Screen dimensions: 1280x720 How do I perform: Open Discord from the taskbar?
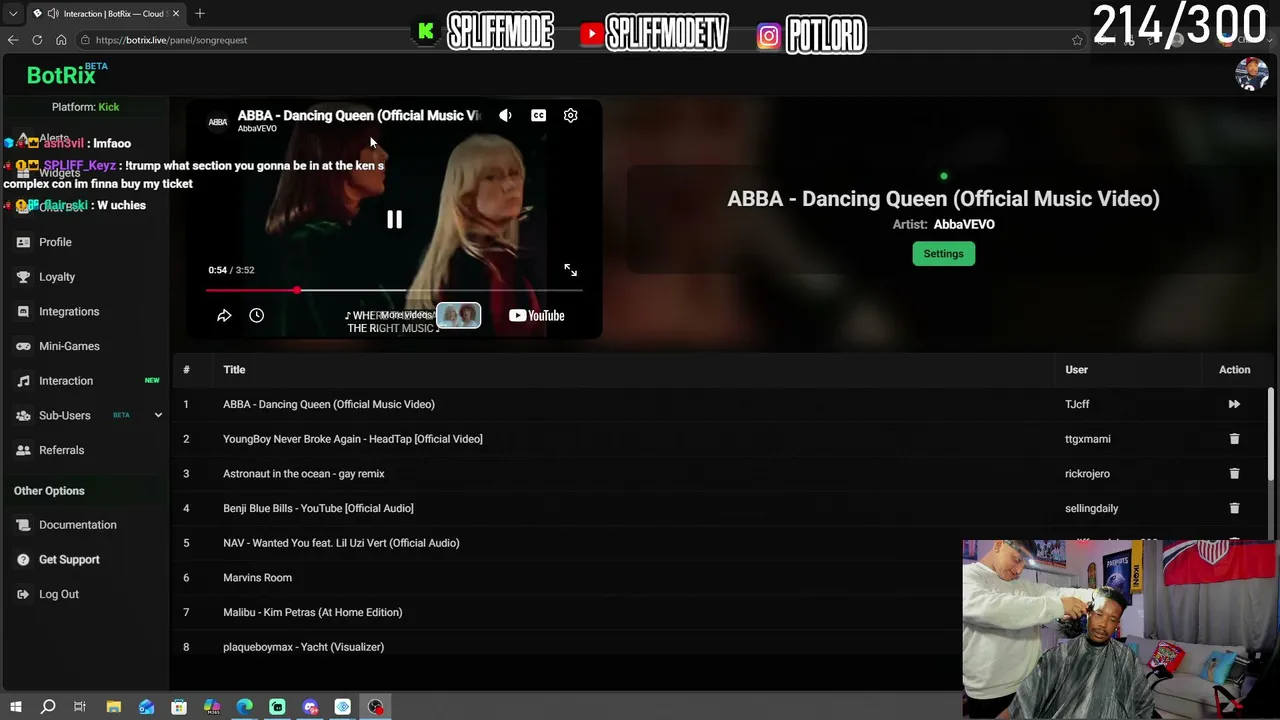coord(310,707)
